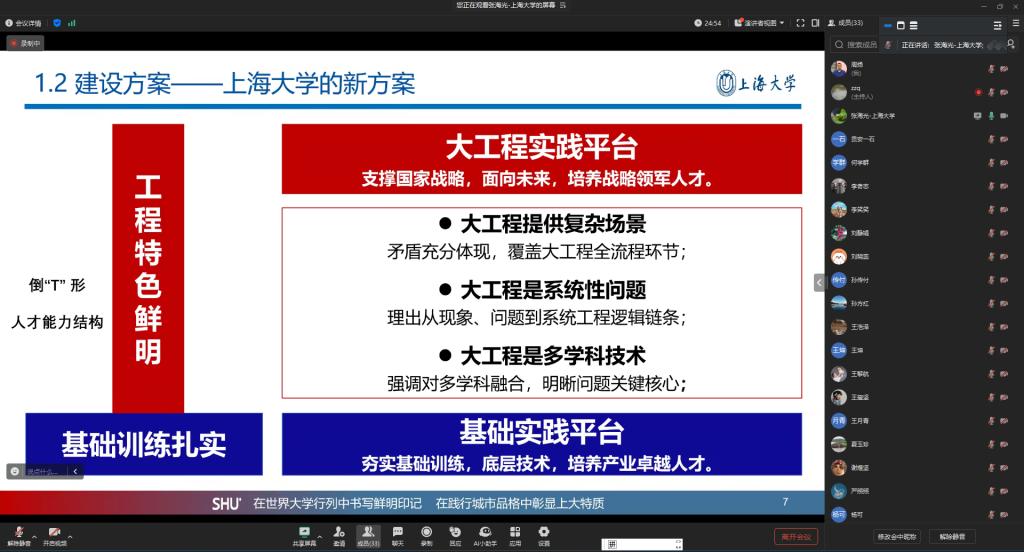Open the 应用 apps icon
Screen dimensions: 1024x552
point(515,536)
